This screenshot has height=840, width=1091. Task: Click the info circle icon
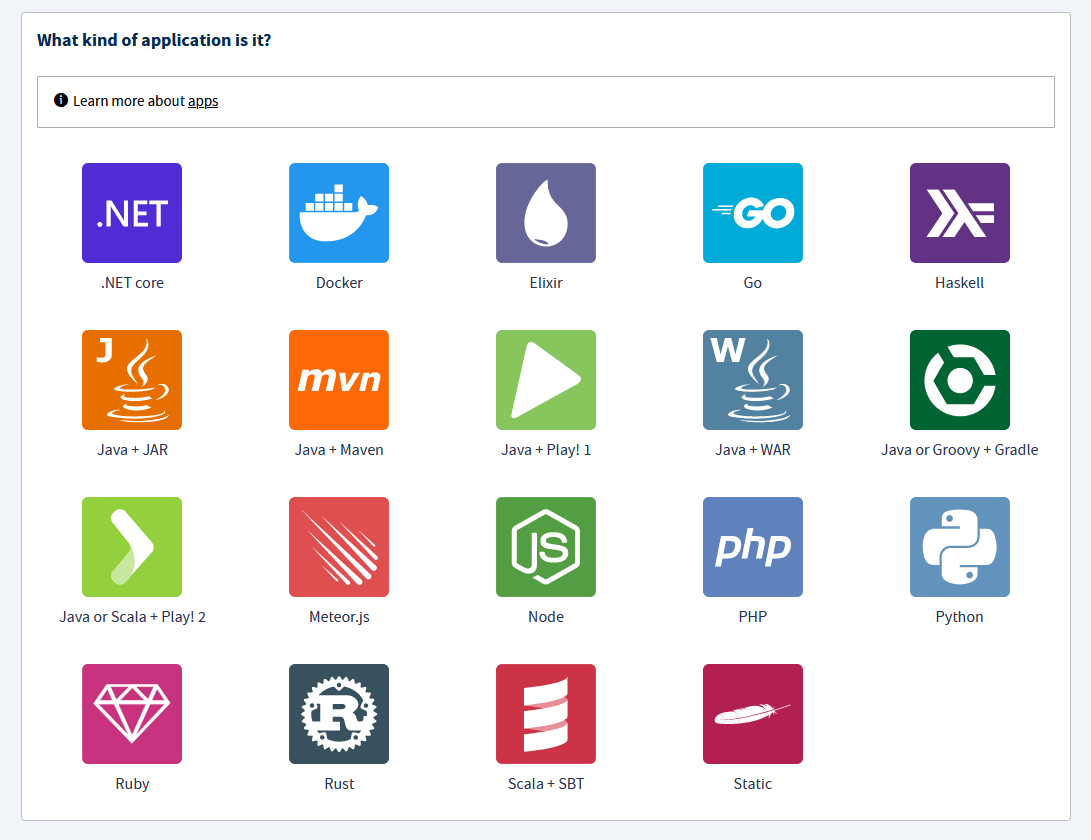61,100
